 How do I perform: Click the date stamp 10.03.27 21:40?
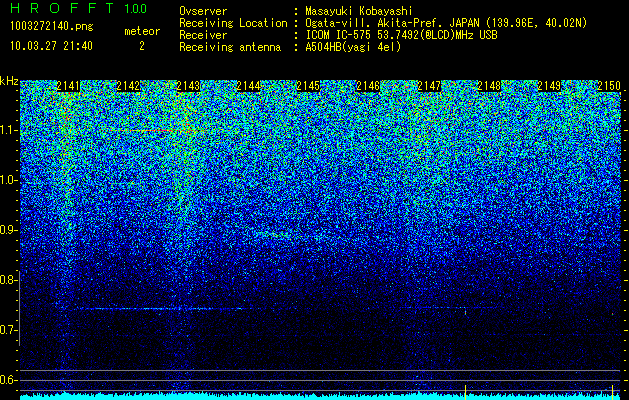(51, 46)
